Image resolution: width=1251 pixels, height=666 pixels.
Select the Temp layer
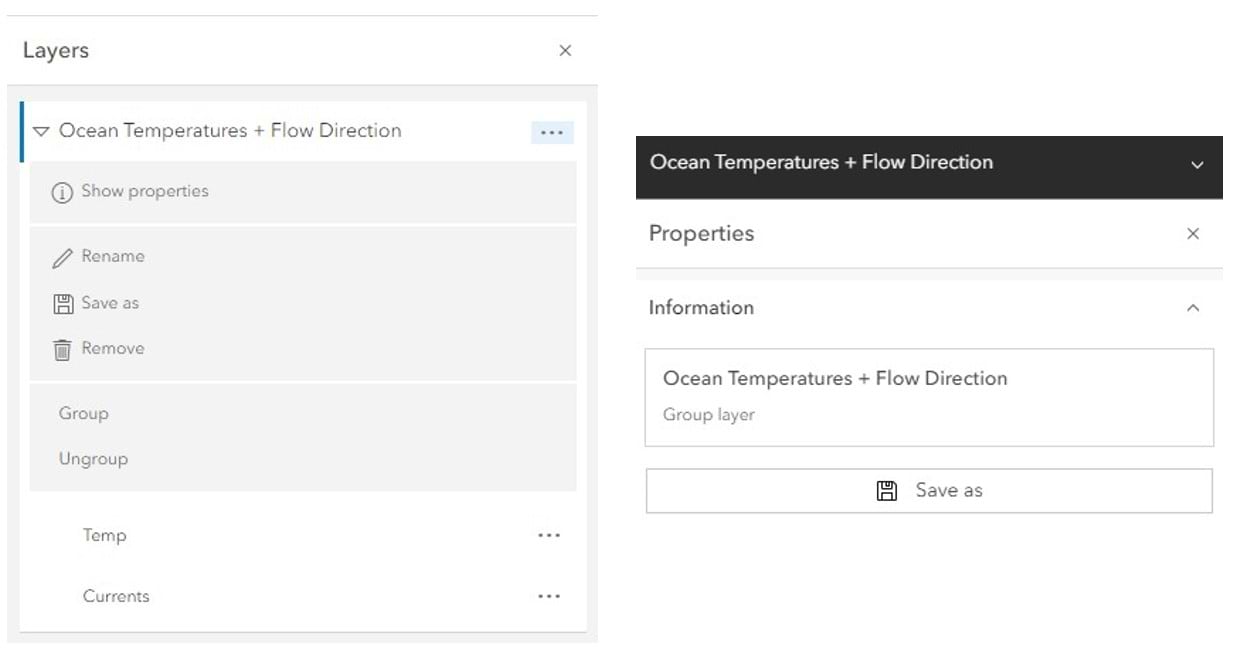pyautogui.click(x=105, y=535)
